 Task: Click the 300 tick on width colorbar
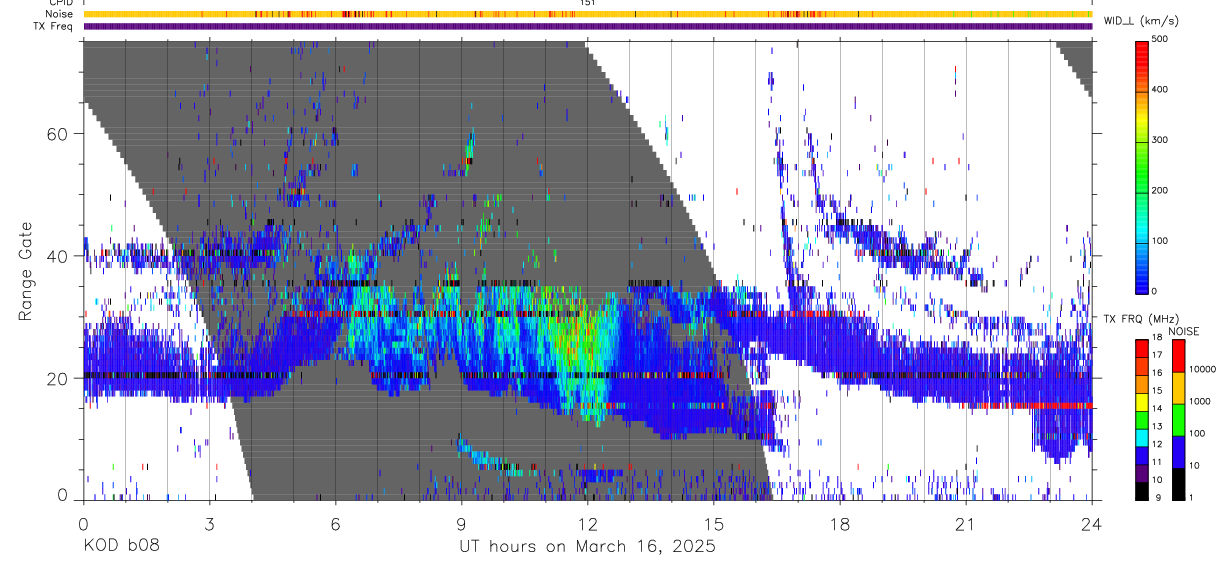pyautogui.click(x=1161, y=140)
